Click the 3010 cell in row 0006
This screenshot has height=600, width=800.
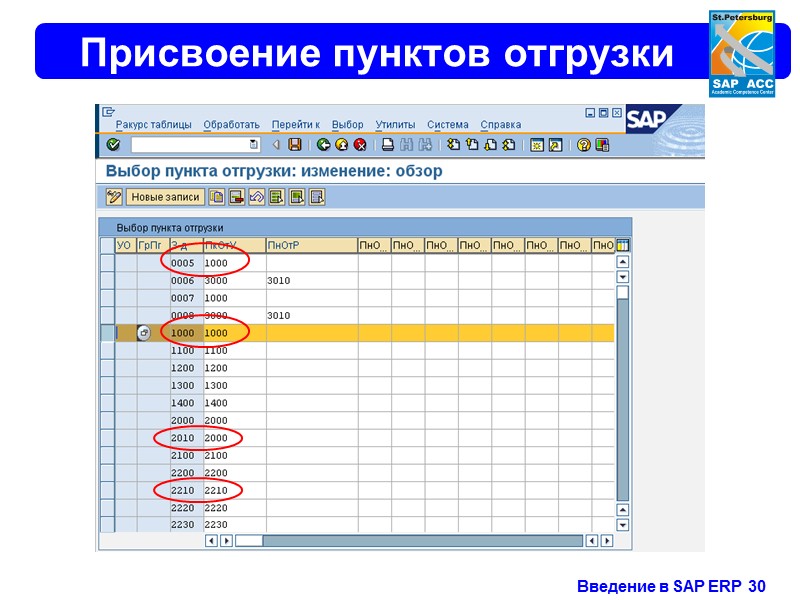tap(312, 281)
